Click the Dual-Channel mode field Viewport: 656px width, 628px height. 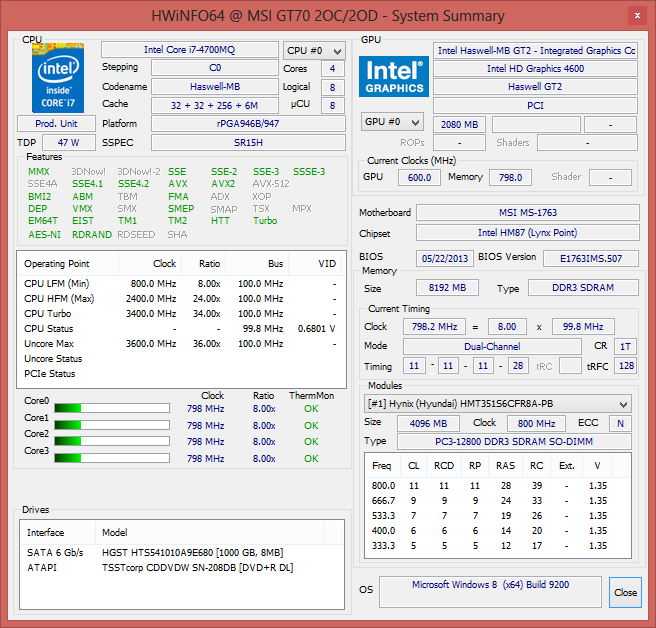click(492, 346)
